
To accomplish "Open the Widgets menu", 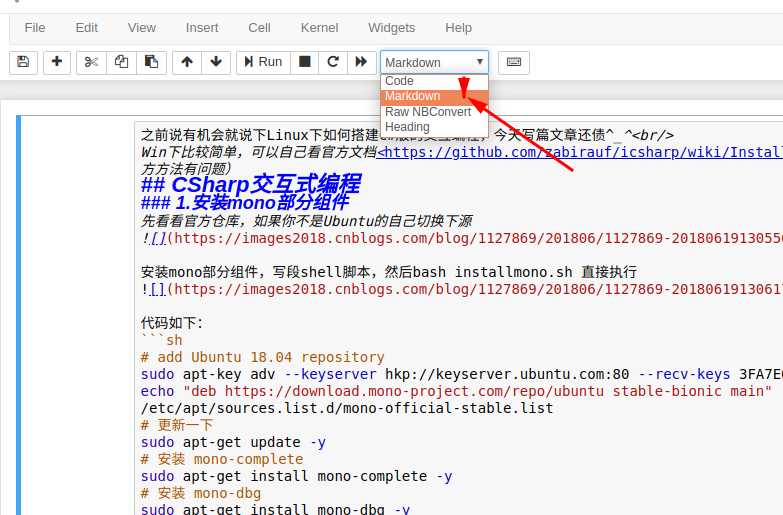I will point(392,28).
